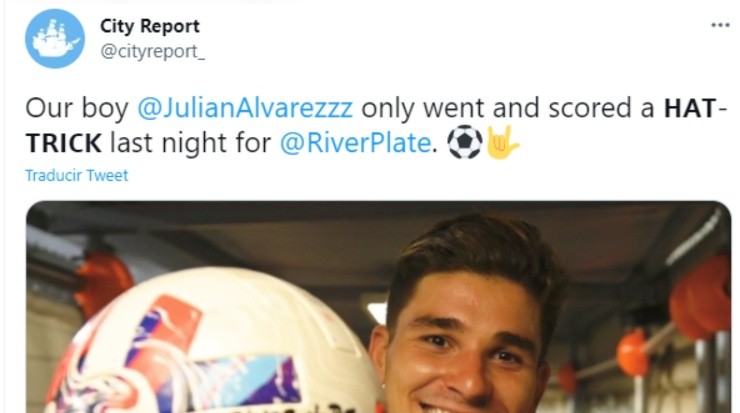Click the bold word TRICK
740x413 pixels.
pos(64,143)
